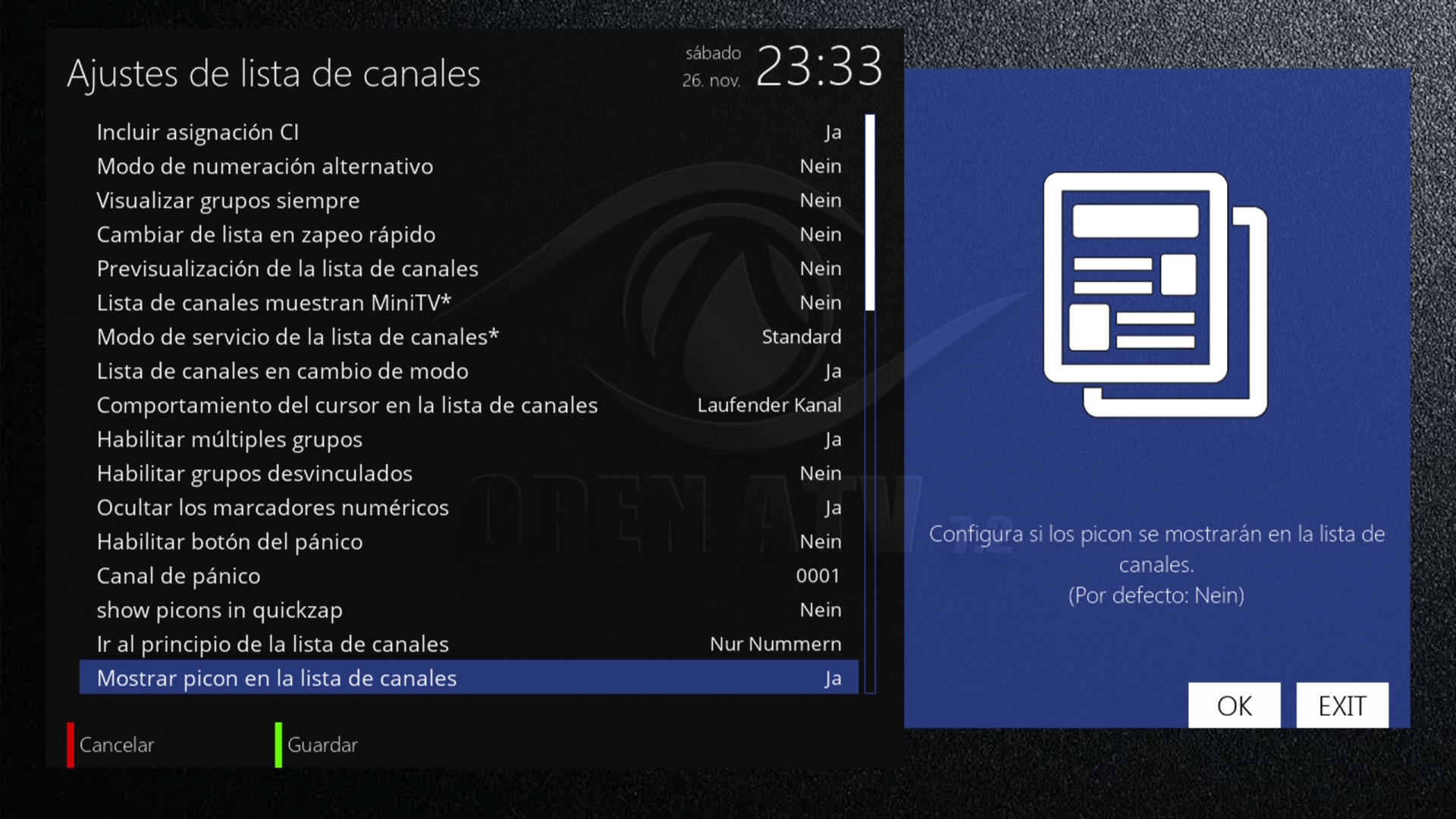
Task: Click the picon help description text
Action: [x=1156, y=564]
